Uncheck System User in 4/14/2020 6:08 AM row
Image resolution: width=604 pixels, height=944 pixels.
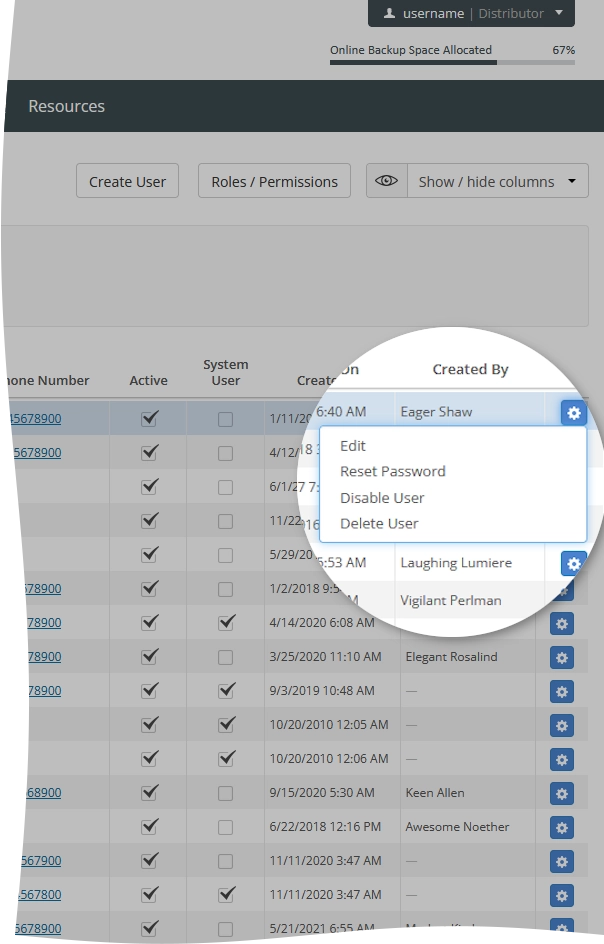point(226,623)
